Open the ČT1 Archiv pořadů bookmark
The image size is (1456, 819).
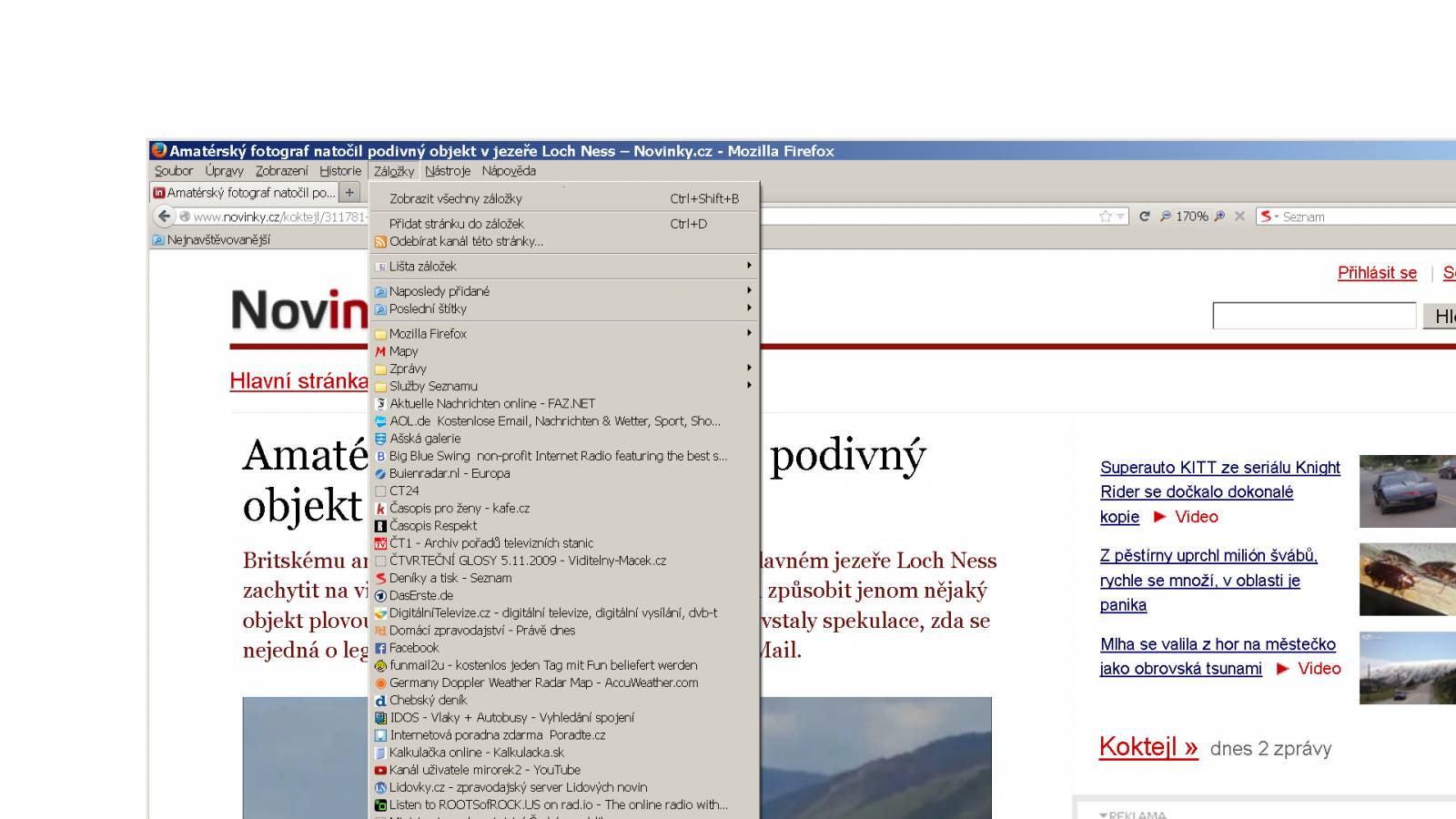pos(564,543)
